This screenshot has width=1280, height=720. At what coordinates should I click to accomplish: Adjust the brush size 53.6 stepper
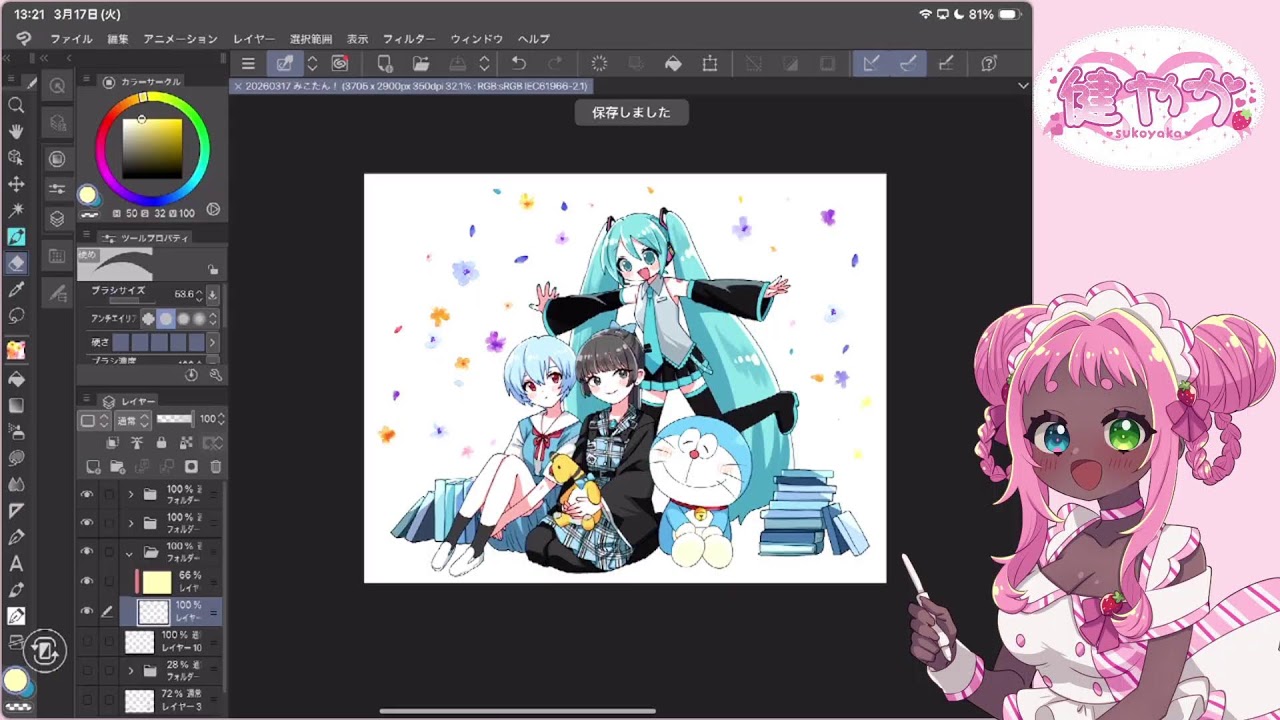[x=199, y=295]
